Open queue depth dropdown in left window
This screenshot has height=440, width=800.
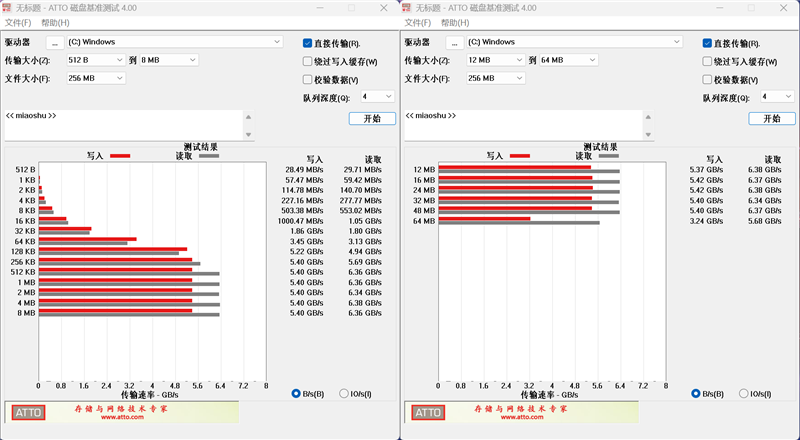378,96
